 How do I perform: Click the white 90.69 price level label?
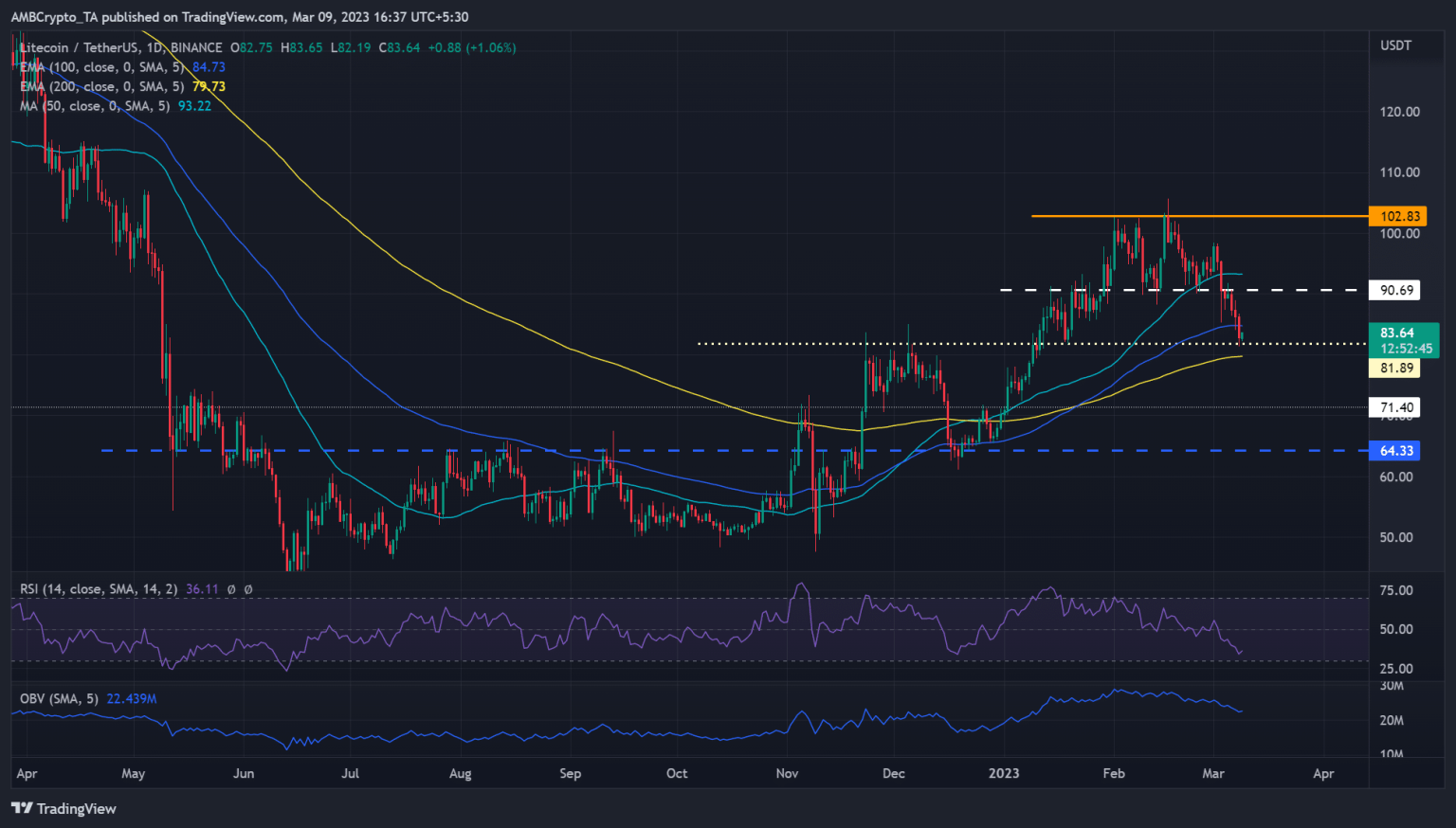(1393, 290)
